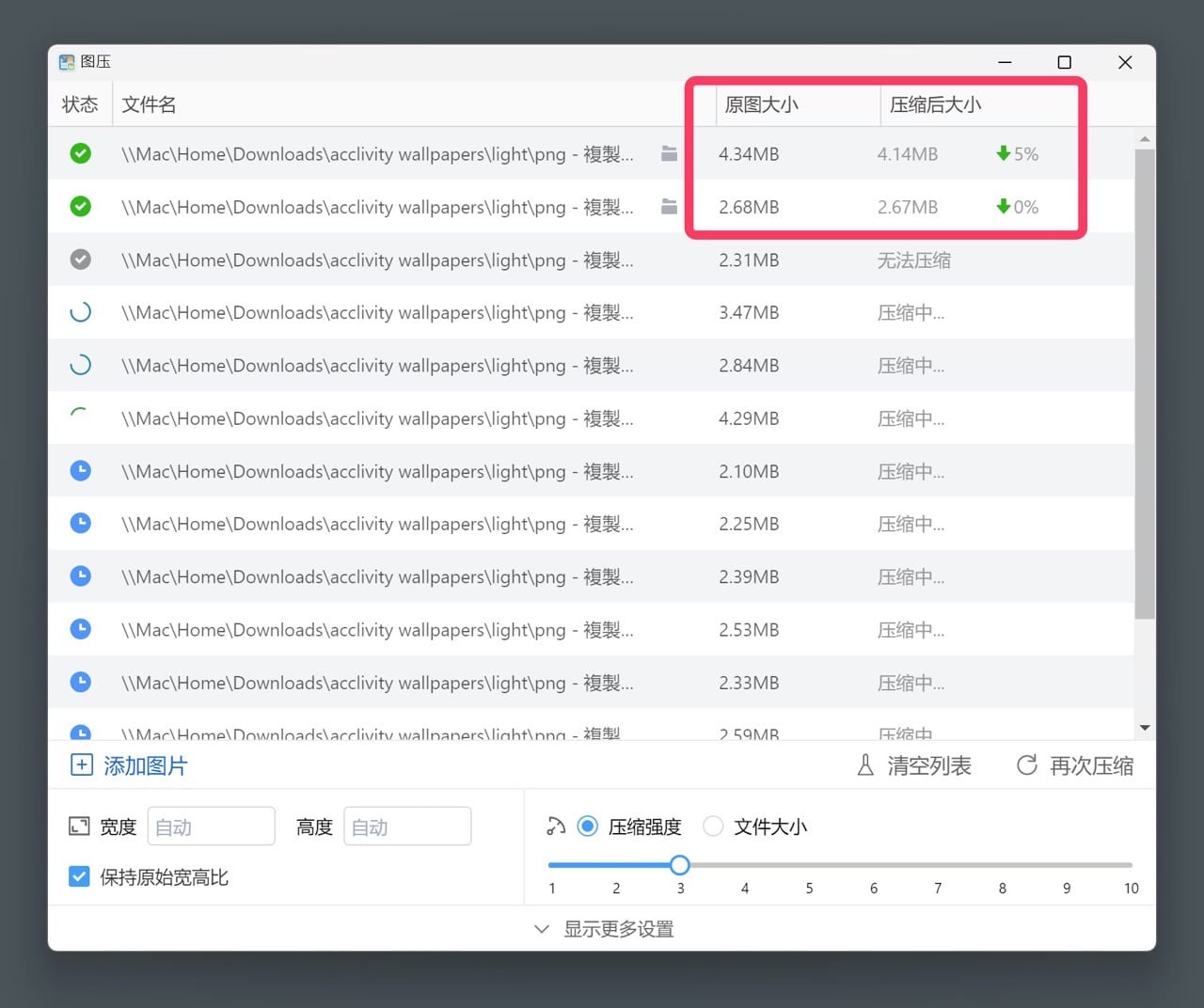This screenshot has height=1008, width=1204.
Task: Click the 添加图片 button
Action: [x=129, y=765]
